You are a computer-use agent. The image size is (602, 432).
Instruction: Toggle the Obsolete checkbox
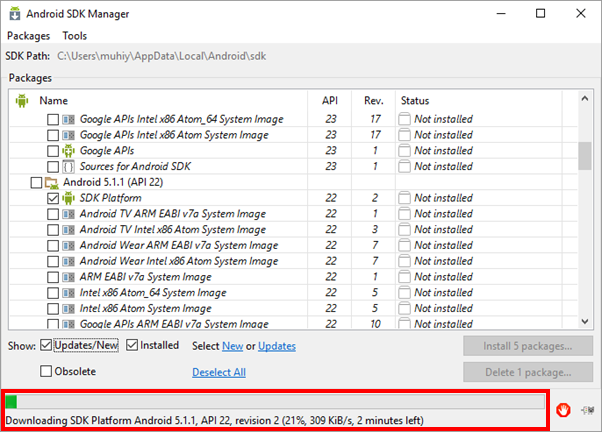pos(46,371)
